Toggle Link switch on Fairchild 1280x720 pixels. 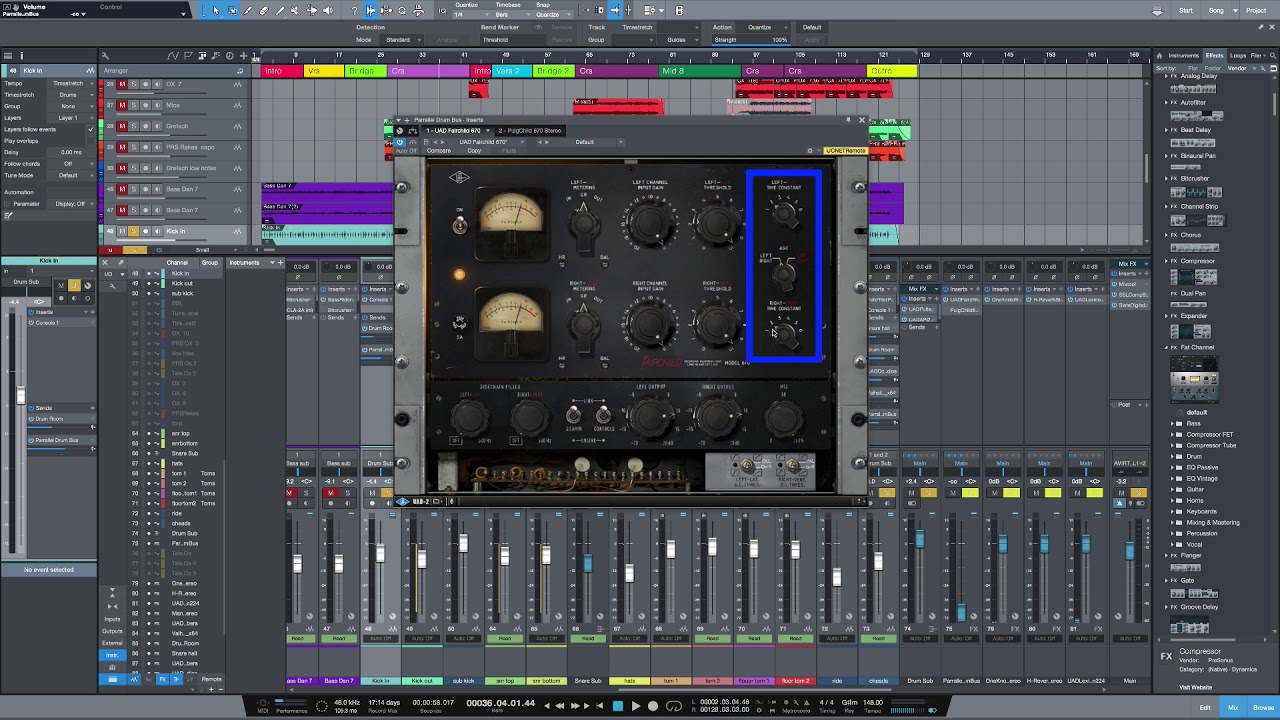click(575, 413)
